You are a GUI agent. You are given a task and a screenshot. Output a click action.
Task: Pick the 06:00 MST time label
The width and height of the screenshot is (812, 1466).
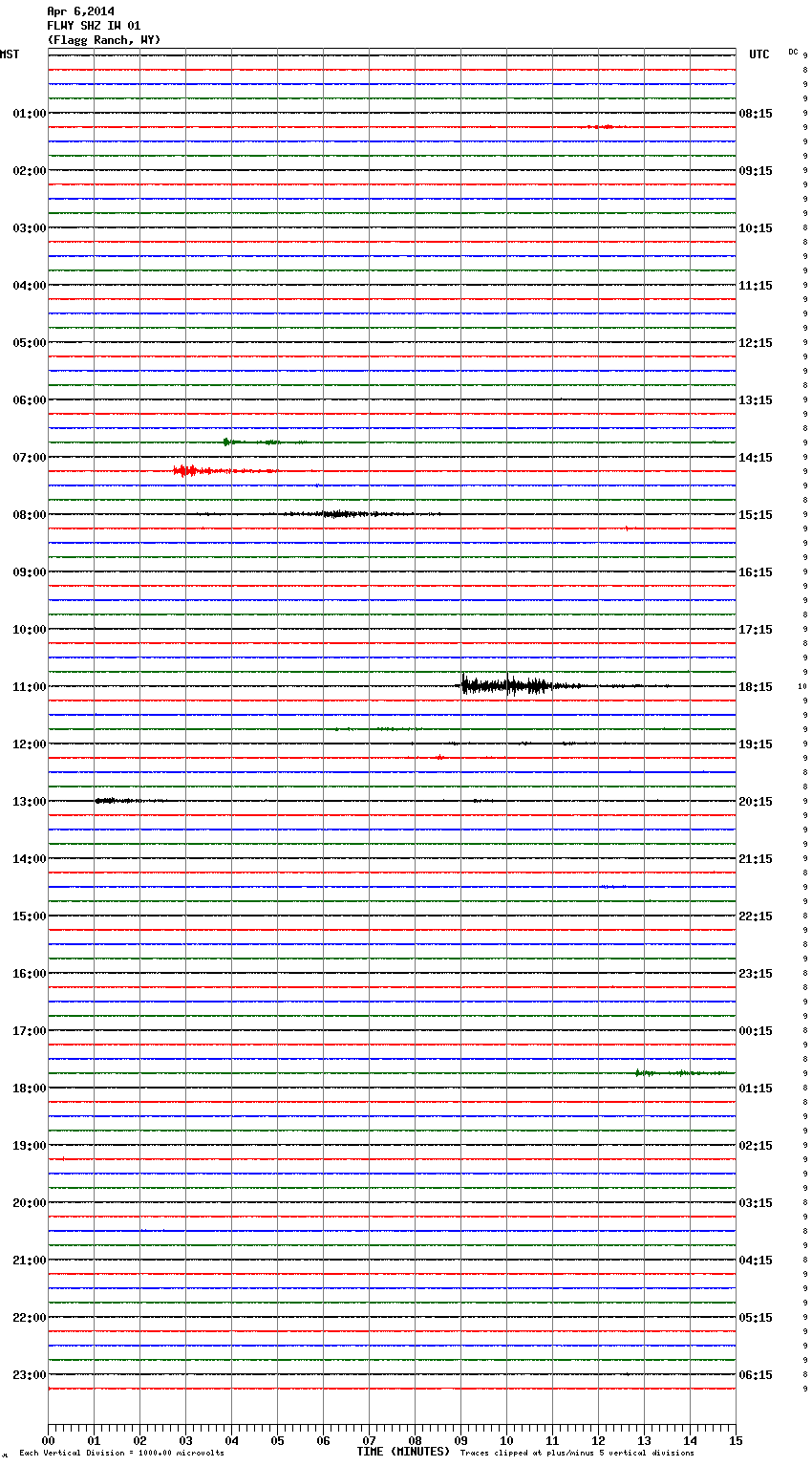click(x=29, y=400)
